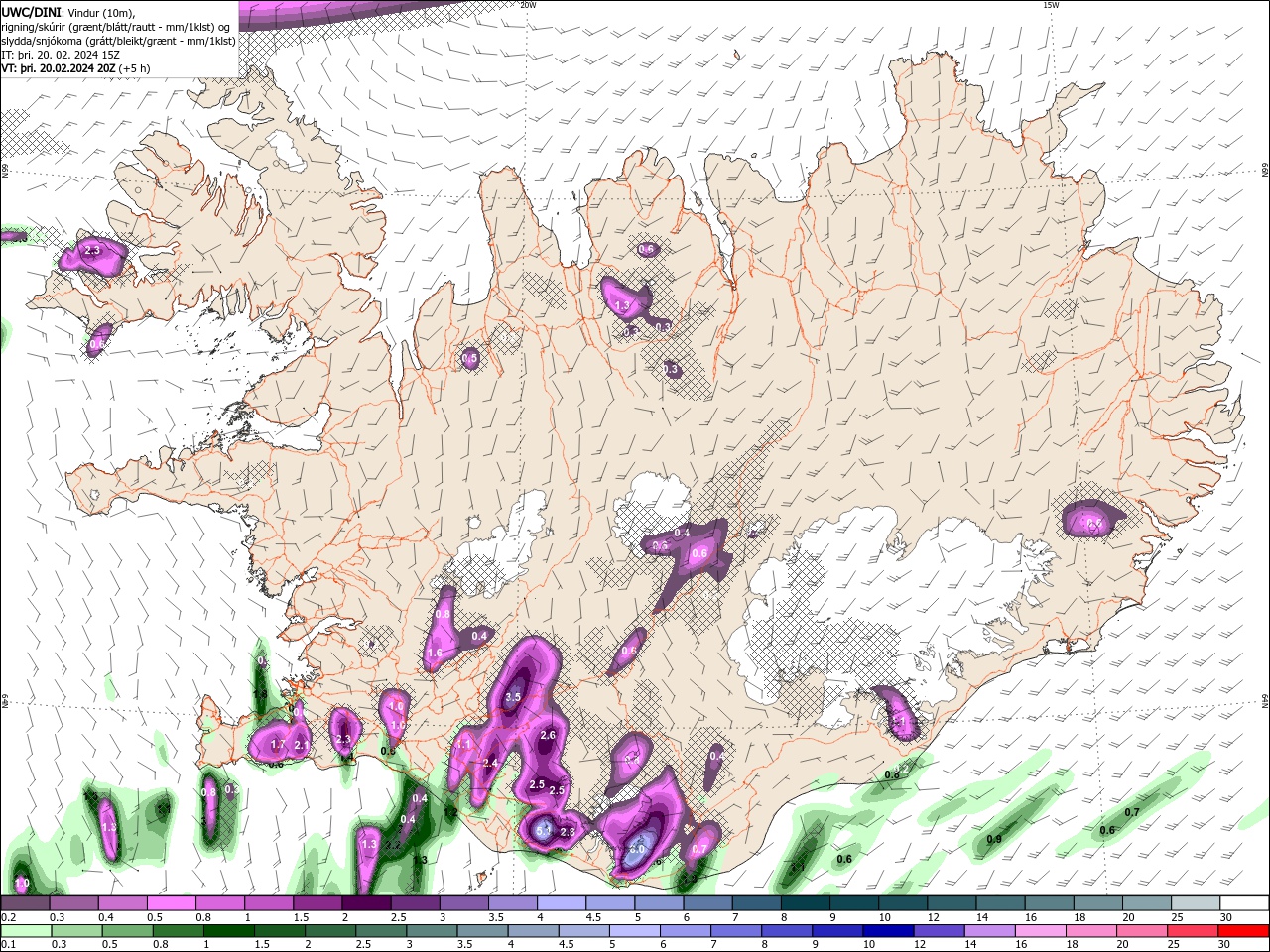Click the '5.1' precipitation value on the south coast
This screenshot has width=1270, height=952.
[x=543, y=829]
